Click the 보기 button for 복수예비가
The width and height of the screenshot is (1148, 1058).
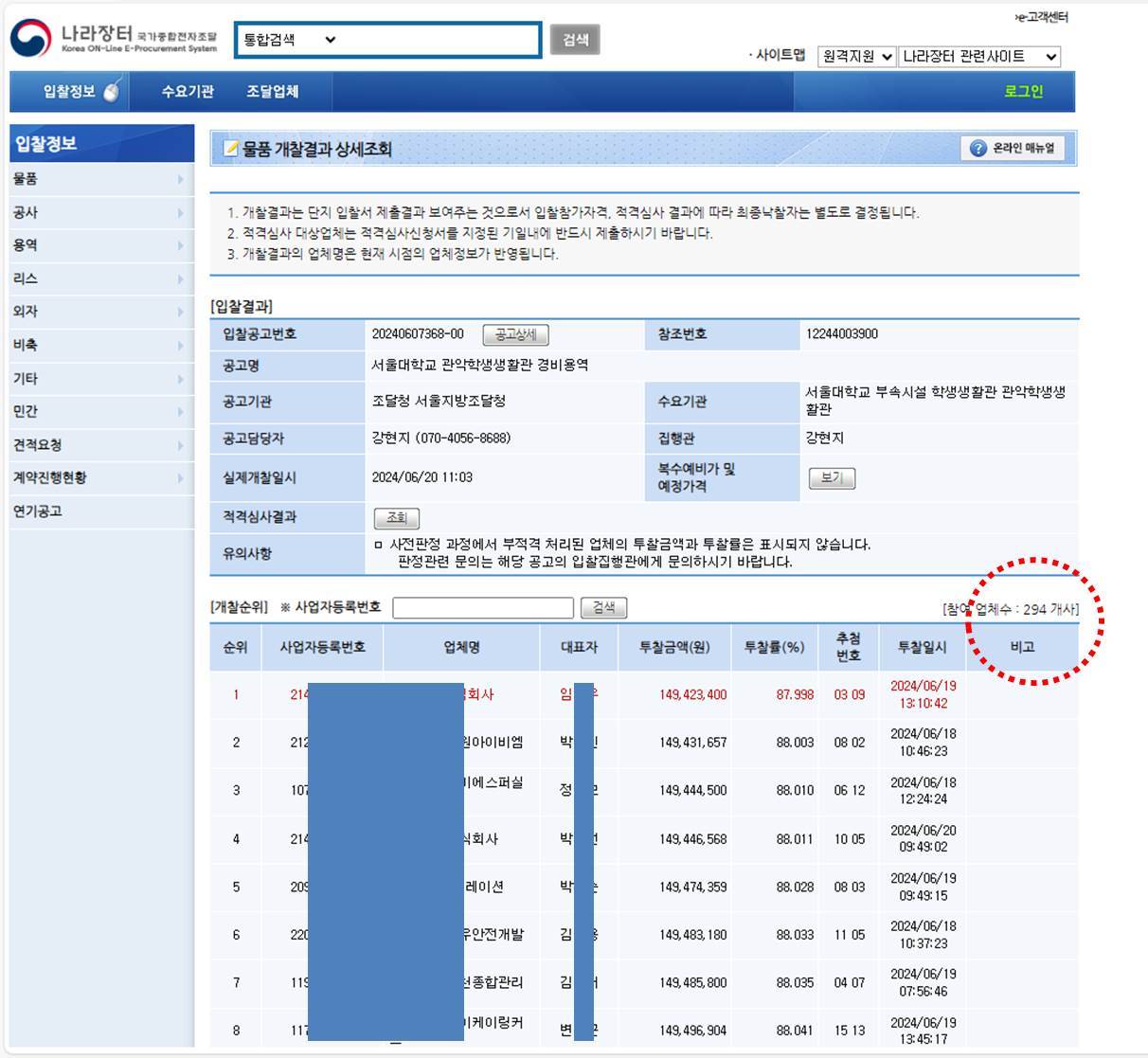[x=832, y=477]
